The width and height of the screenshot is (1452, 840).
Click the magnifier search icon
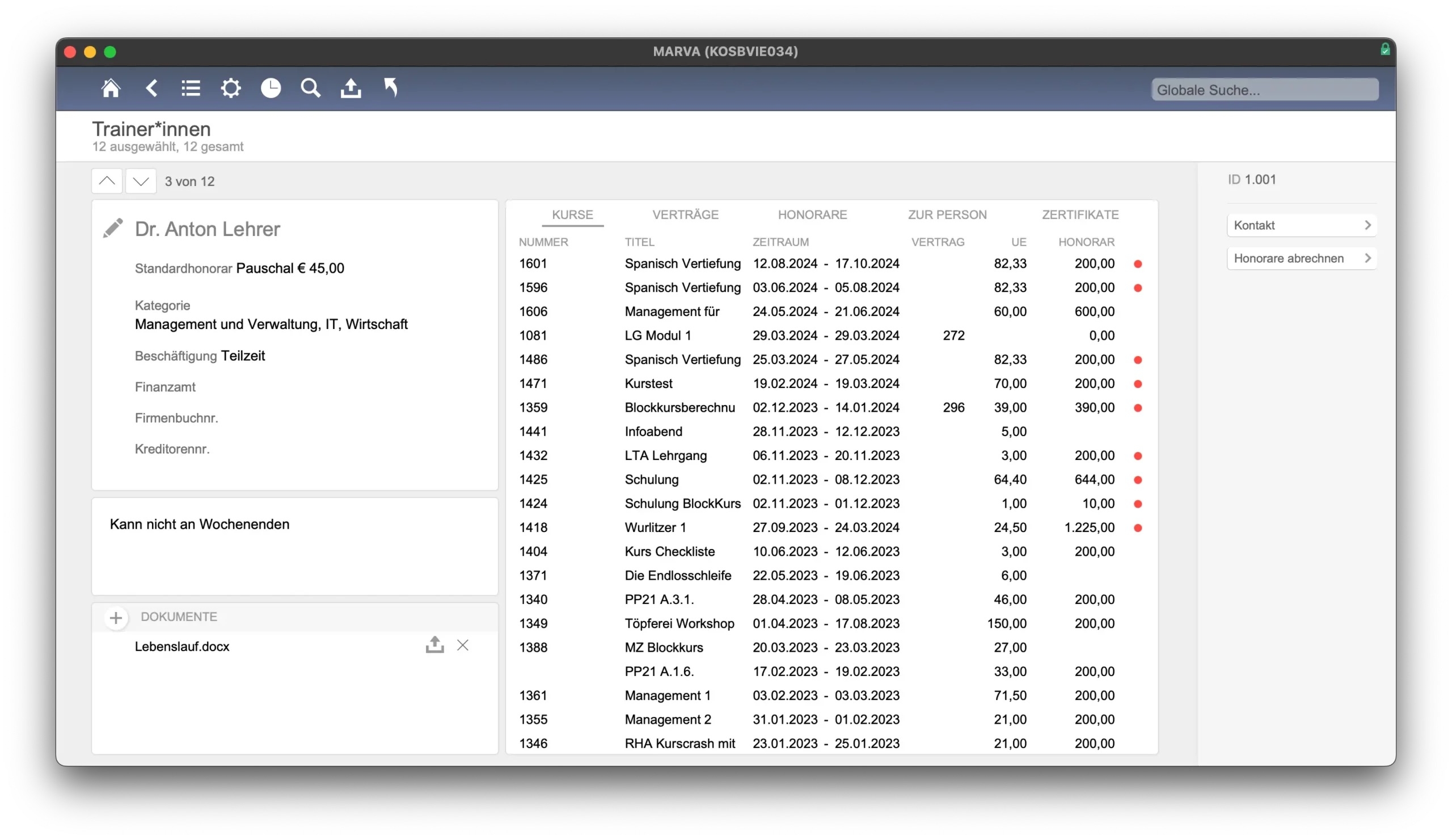tap(311, 88)
